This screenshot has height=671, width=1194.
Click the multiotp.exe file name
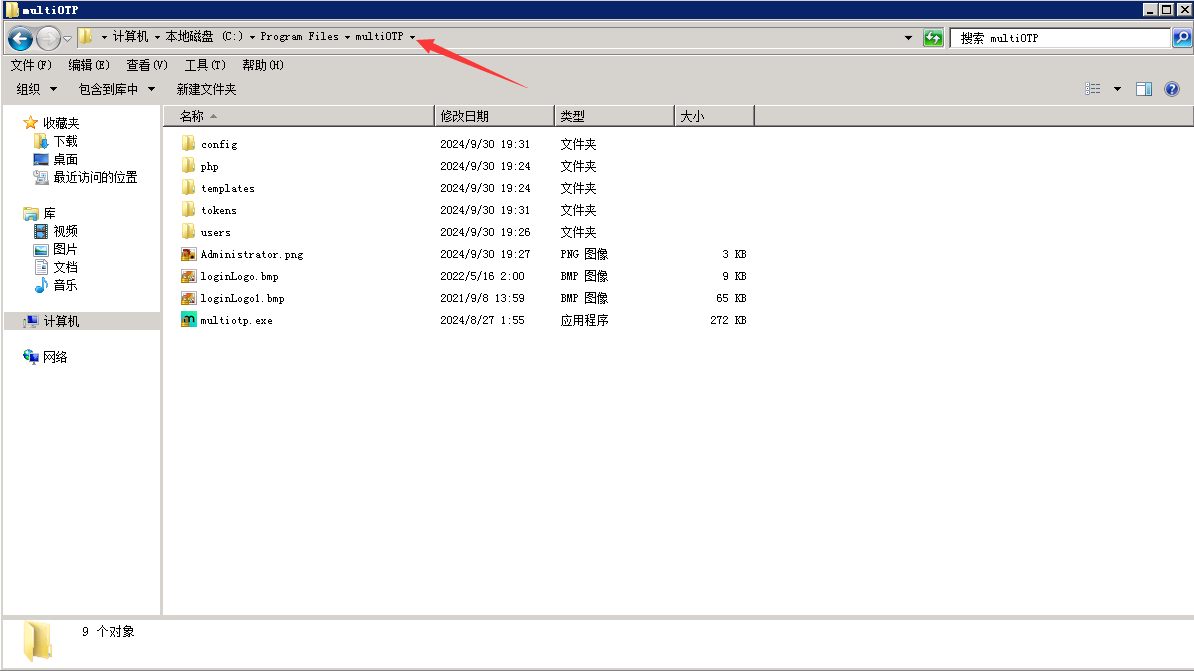[236, 321]
